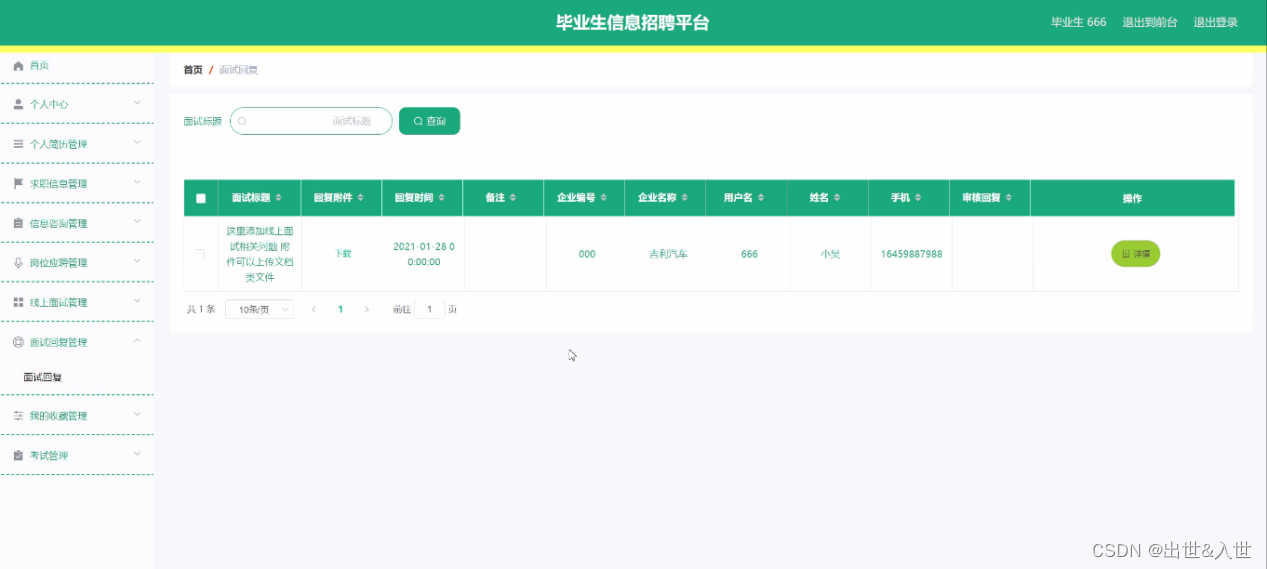Screen dimensions: 1267x569
Task: Sort by 企业名称 column arrows
Action: [x=685, y=198]
